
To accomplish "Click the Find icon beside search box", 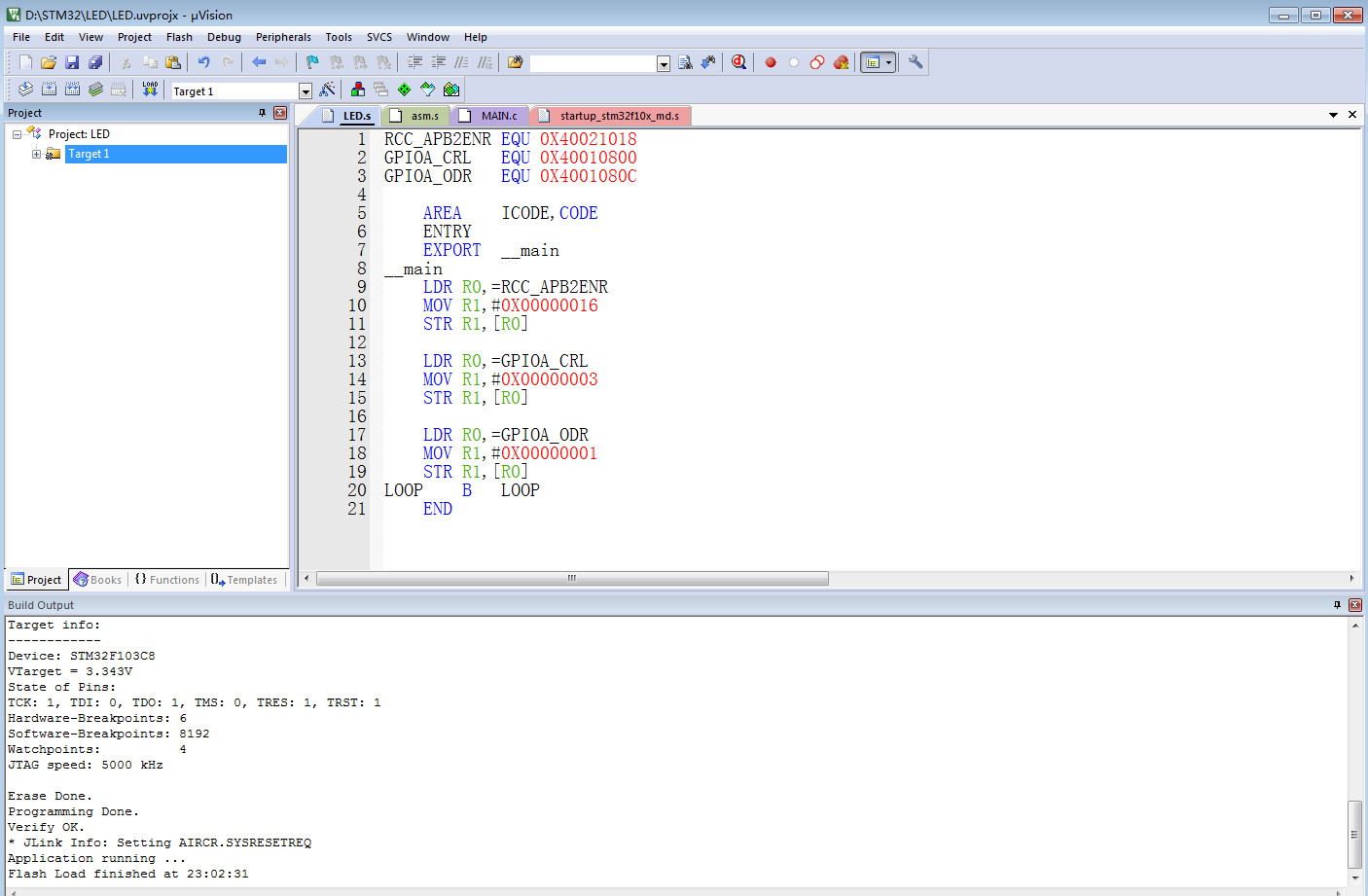I will click(685, 62).
